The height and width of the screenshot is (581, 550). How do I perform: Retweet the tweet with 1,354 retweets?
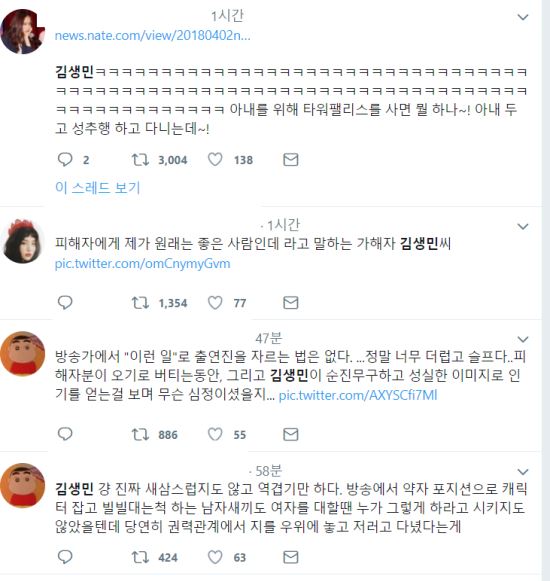point(140,303)
